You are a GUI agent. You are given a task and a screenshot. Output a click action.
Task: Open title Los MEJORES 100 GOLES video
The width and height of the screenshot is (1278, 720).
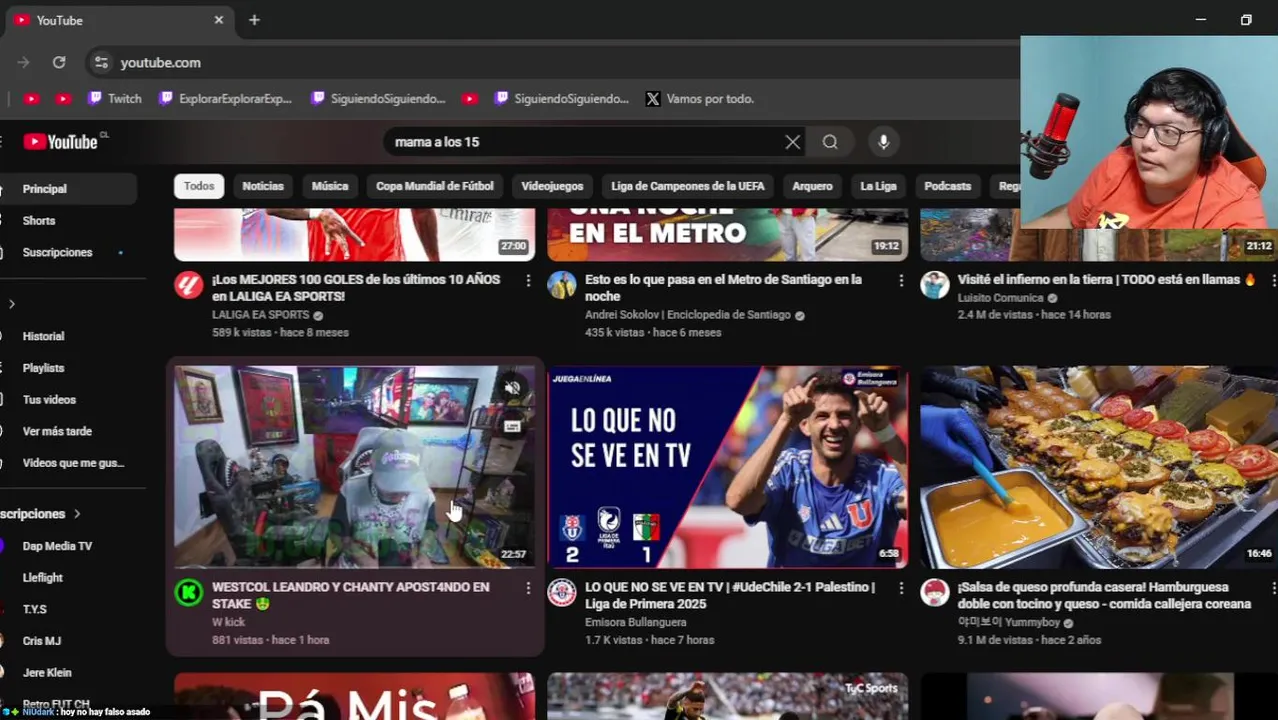click(x=356, y=288)
